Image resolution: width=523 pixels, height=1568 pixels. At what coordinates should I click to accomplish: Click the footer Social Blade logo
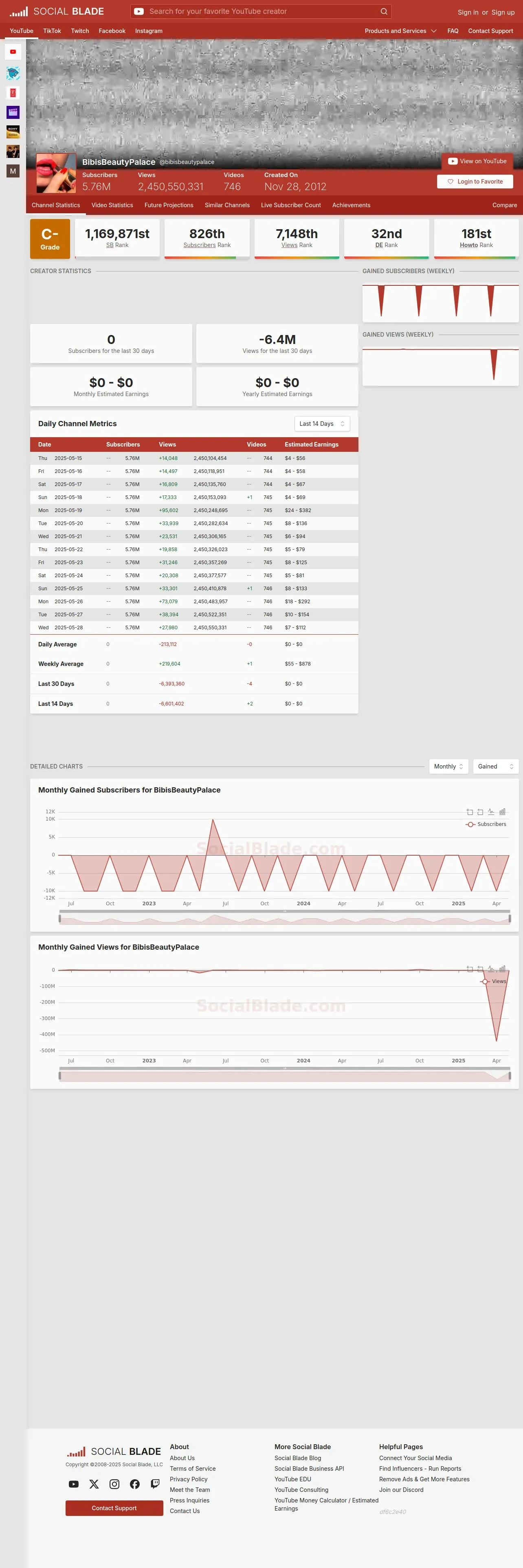pos(114,1452)
